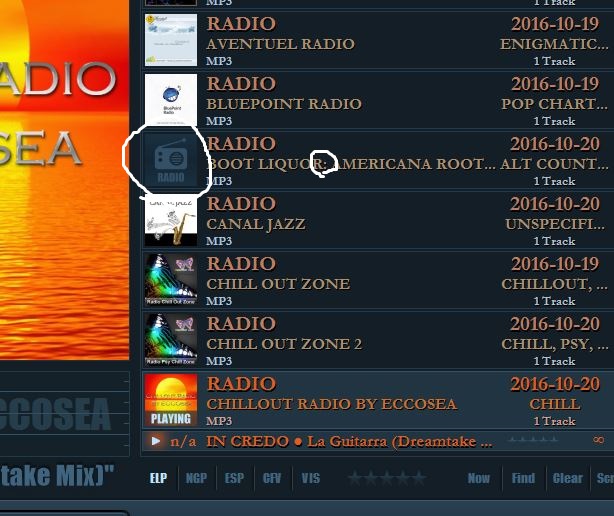This screenshot has width=614, height=516.
Task: Click the 'POP CHART...' genre label
Action: 554,104
